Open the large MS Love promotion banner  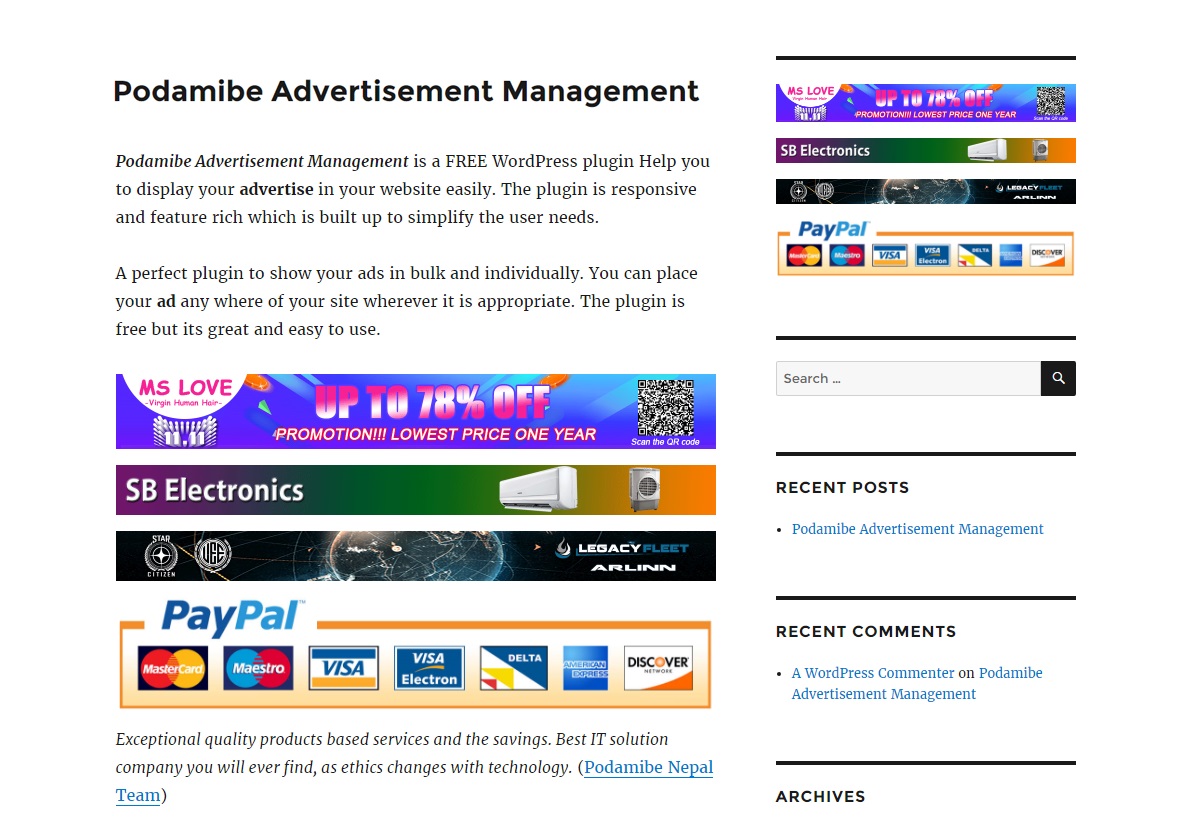point(416,411)
